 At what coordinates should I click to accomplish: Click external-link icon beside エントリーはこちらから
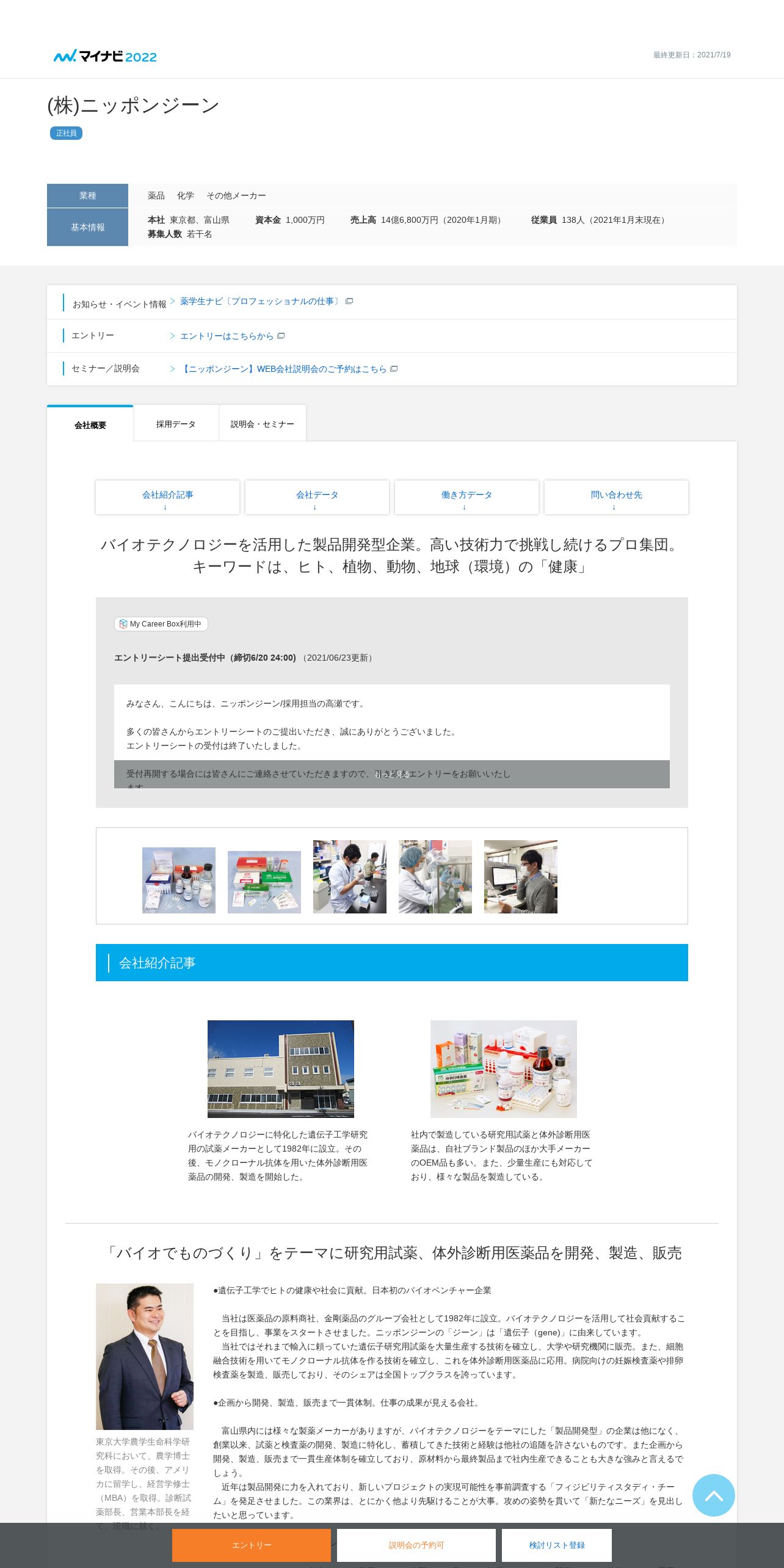point(281,336)
